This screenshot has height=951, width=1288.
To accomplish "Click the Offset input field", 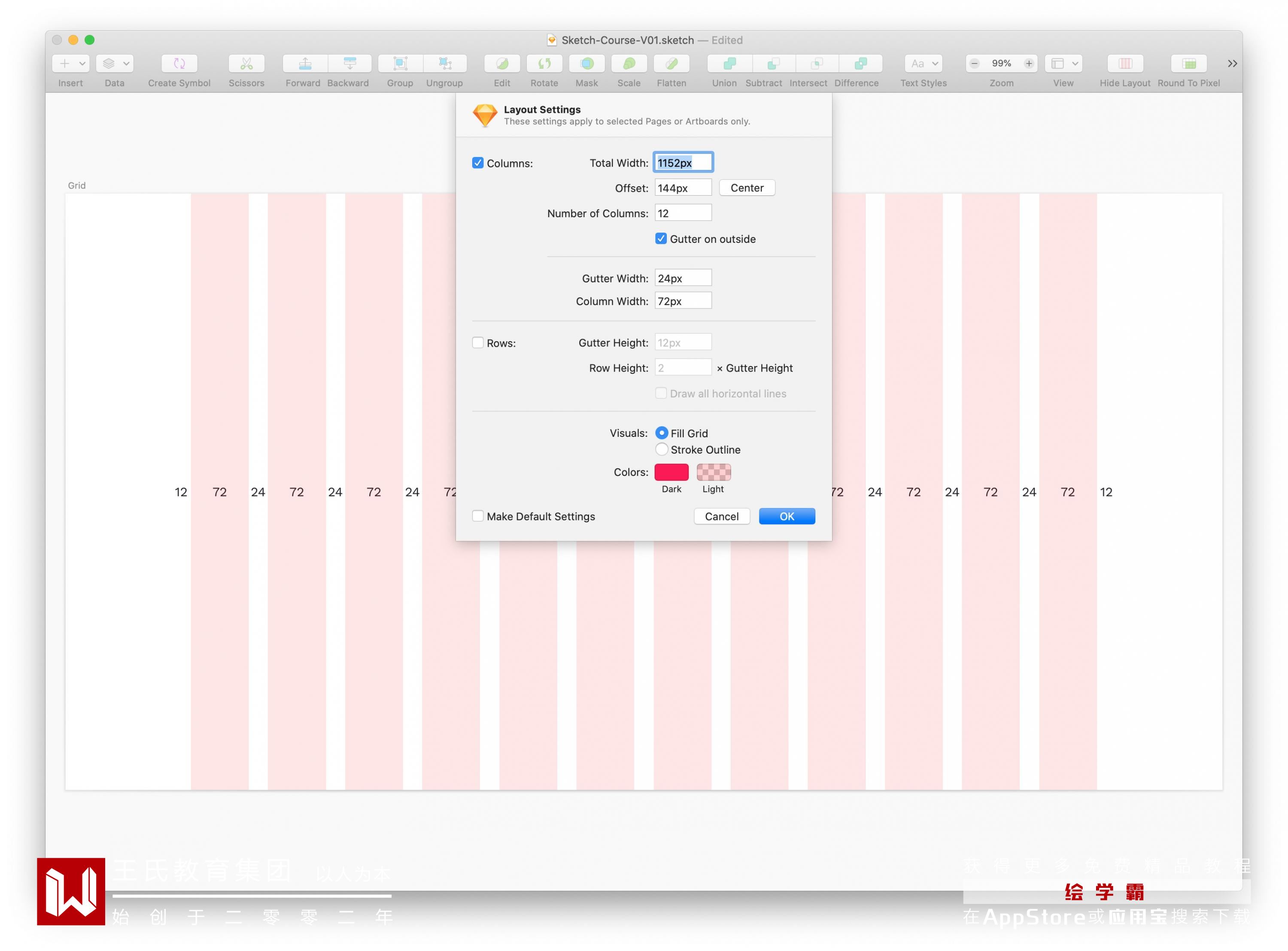I will click(x=683, y=188).
